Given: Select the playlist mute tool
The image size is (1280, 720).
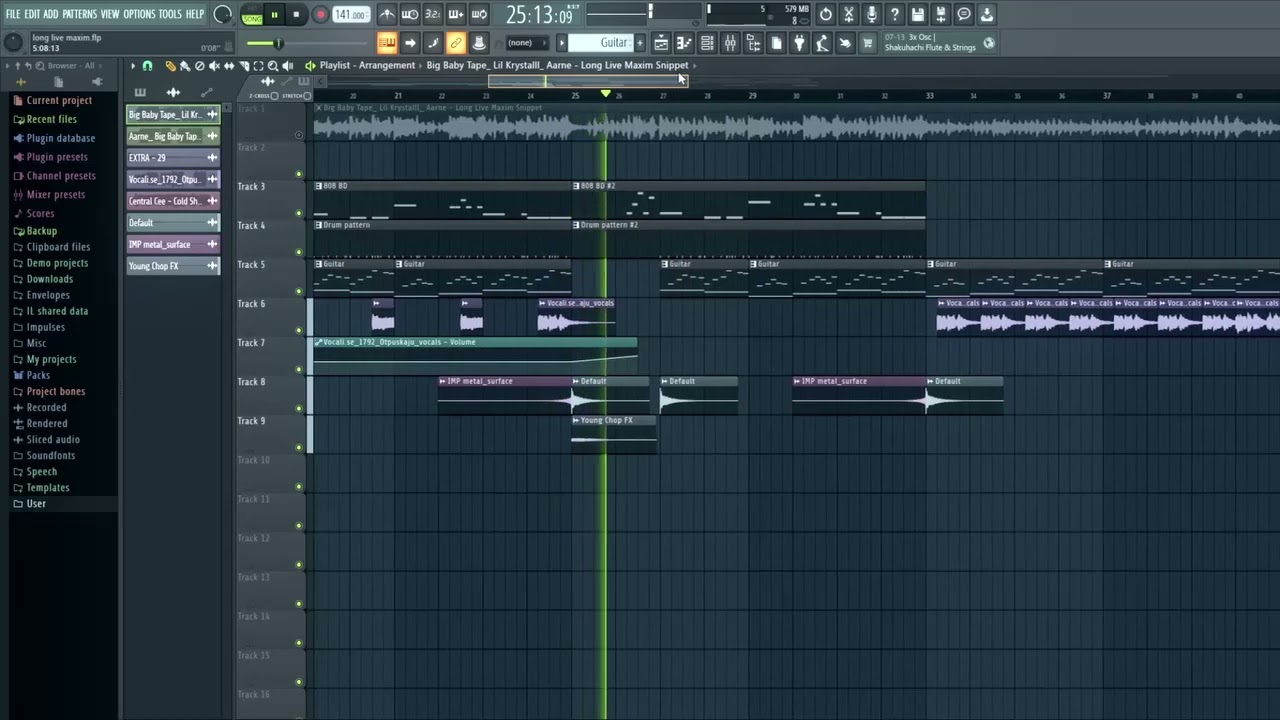Looking at the screenshot, I should pos(214,66).
